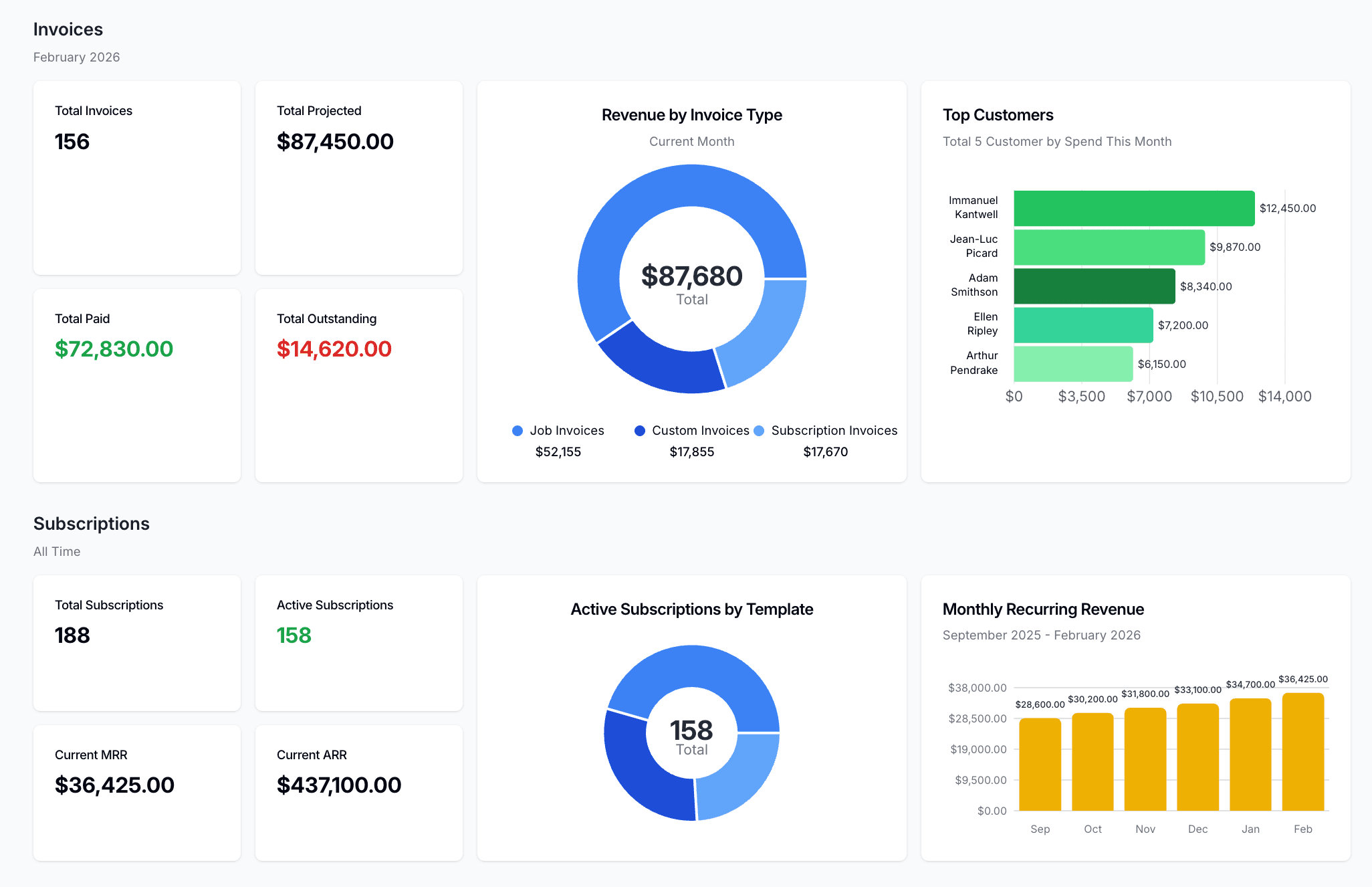The image size is (1372, 887).
Task: Click the Current MRR card
Action: point(136,792)
